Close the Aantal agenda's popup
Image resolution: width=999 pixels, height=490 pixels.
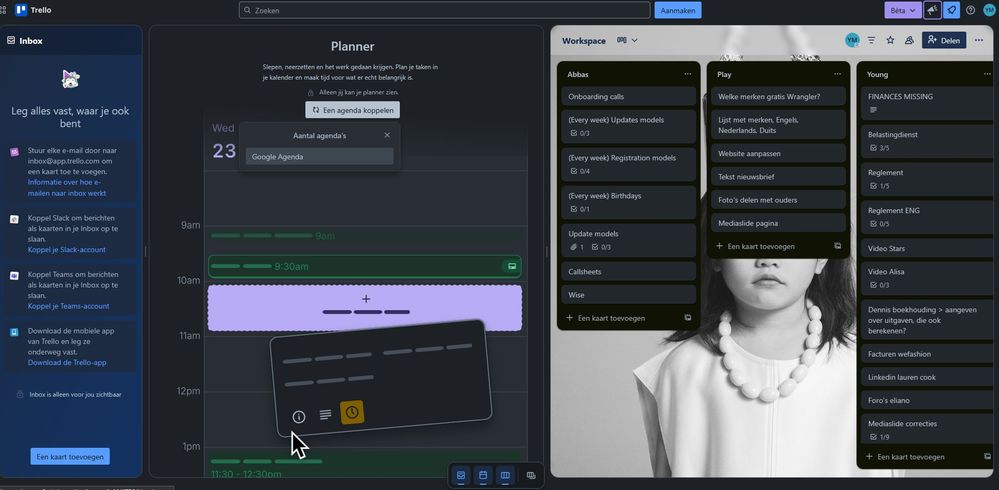(x=387, y=135)
